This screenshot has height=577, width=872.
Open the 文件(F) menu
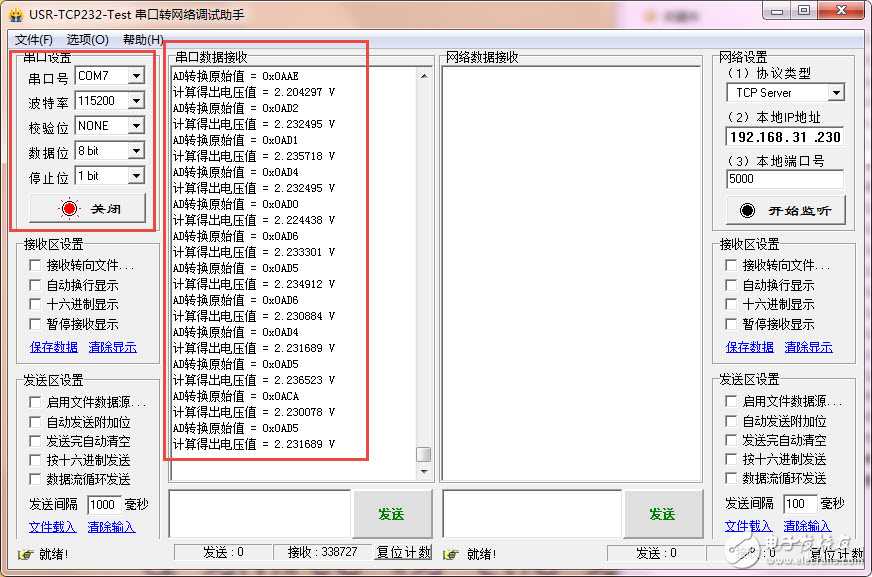click(x=33, y=39)
